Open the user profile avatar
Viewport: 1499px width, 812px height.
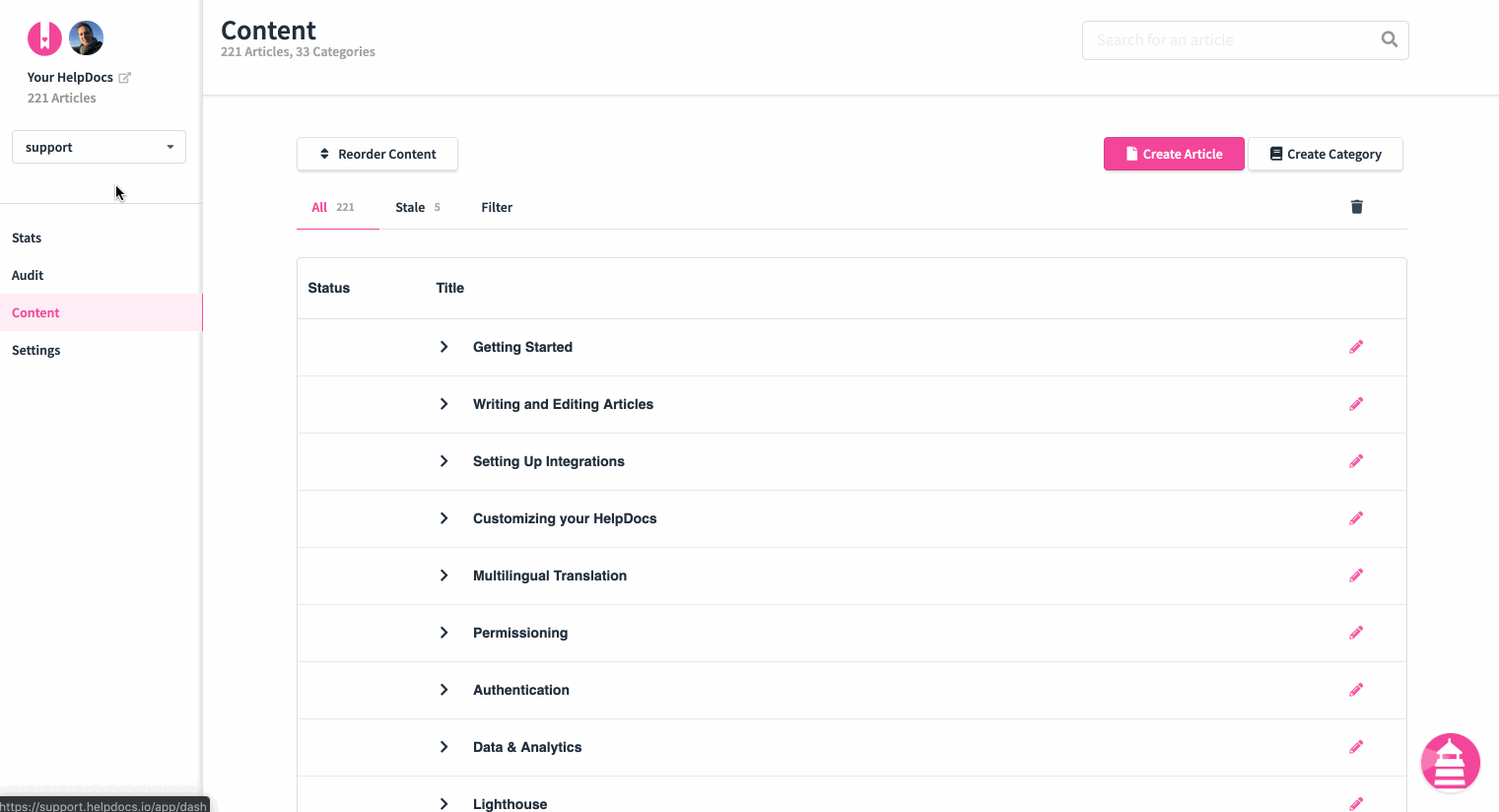pyautogui.click(x=87, y=38)
